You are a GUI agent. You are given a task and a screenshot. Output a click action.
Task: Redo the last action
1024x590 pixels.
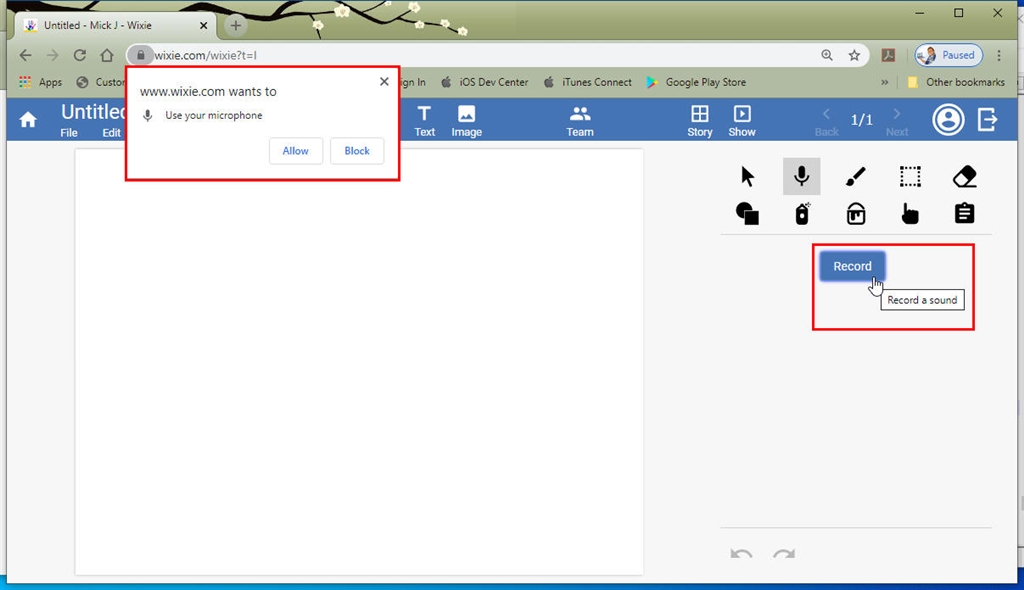(x=784, y=554)
